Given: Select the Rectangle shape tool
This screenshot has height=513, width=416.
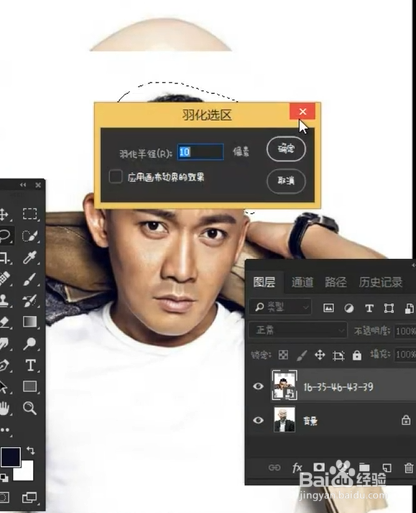Looking at the screenshot, I should pyautogui.click(x=30, y=386).
